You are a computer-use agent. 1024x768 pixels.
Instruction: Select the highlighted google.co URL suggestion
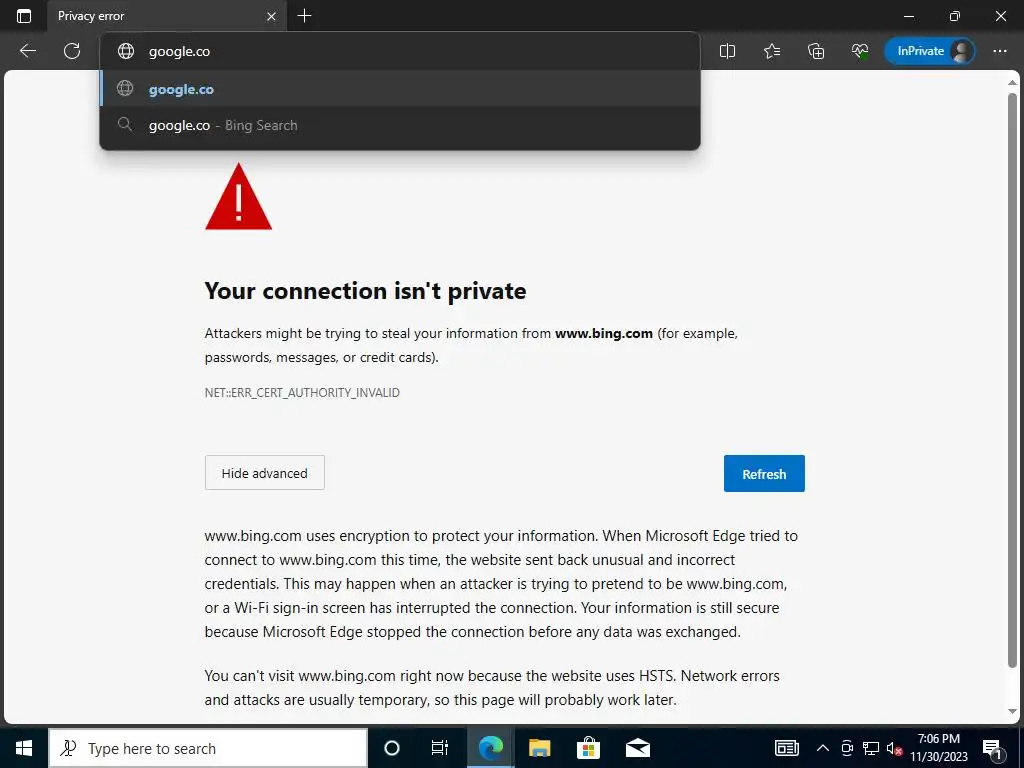tap(400, 89)
